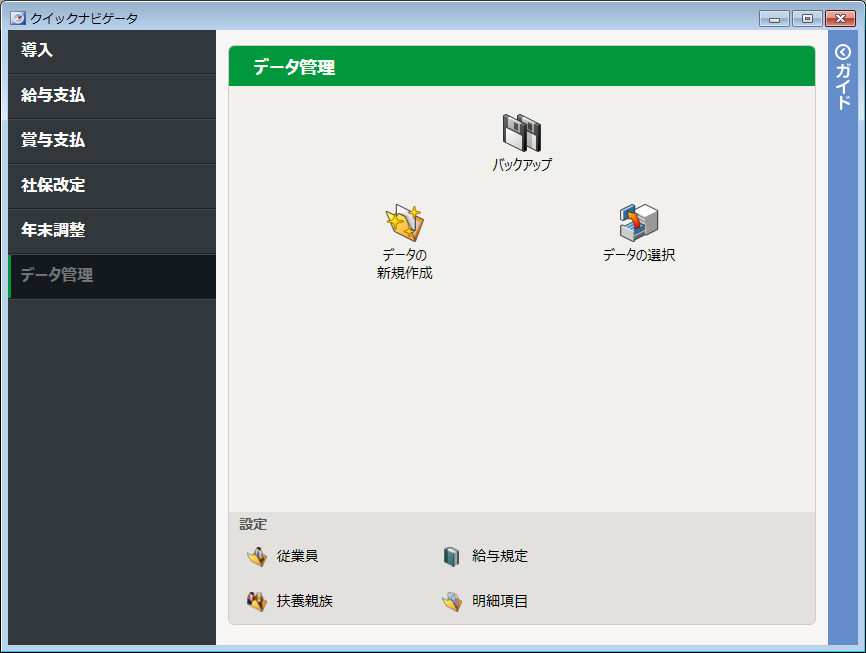Select the 給与支払 sidebar tab
The width and height of the screenshot is (866, 653).
pos(112,96)
